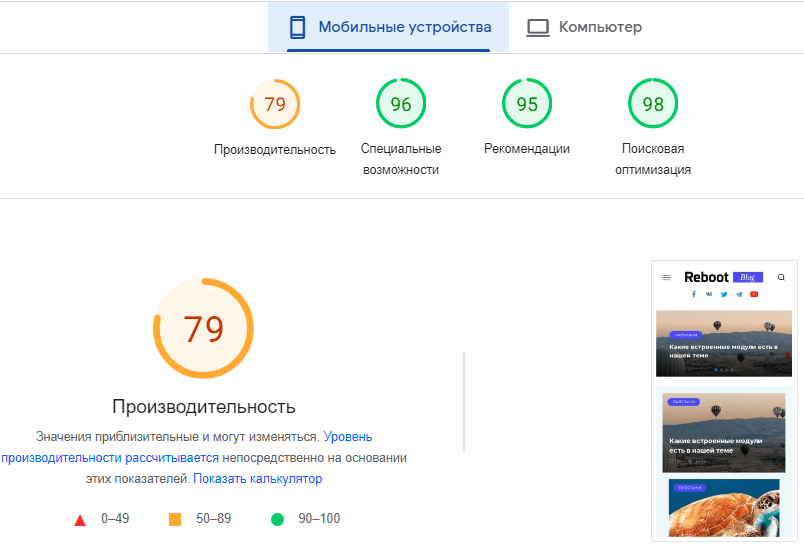Image resolution: width=804 pixels, height=546 pixels.
Task: Open the second balloon article card in the preview
Action: click(x=723, y=433)
